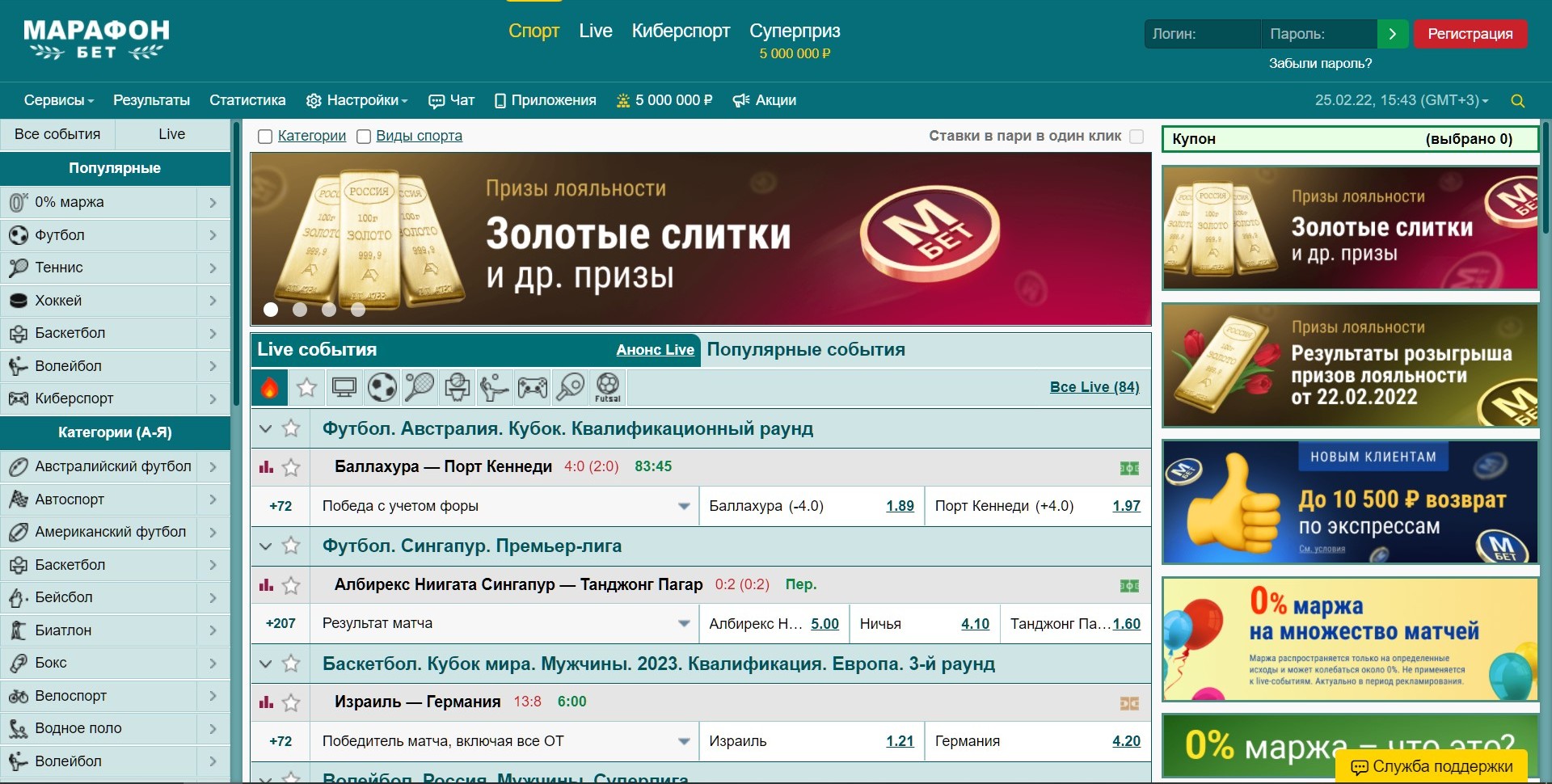Filter live events by tennis racket icon
Image resolution: width=1552 pixels, height=784 pixels.
point(419,388)
